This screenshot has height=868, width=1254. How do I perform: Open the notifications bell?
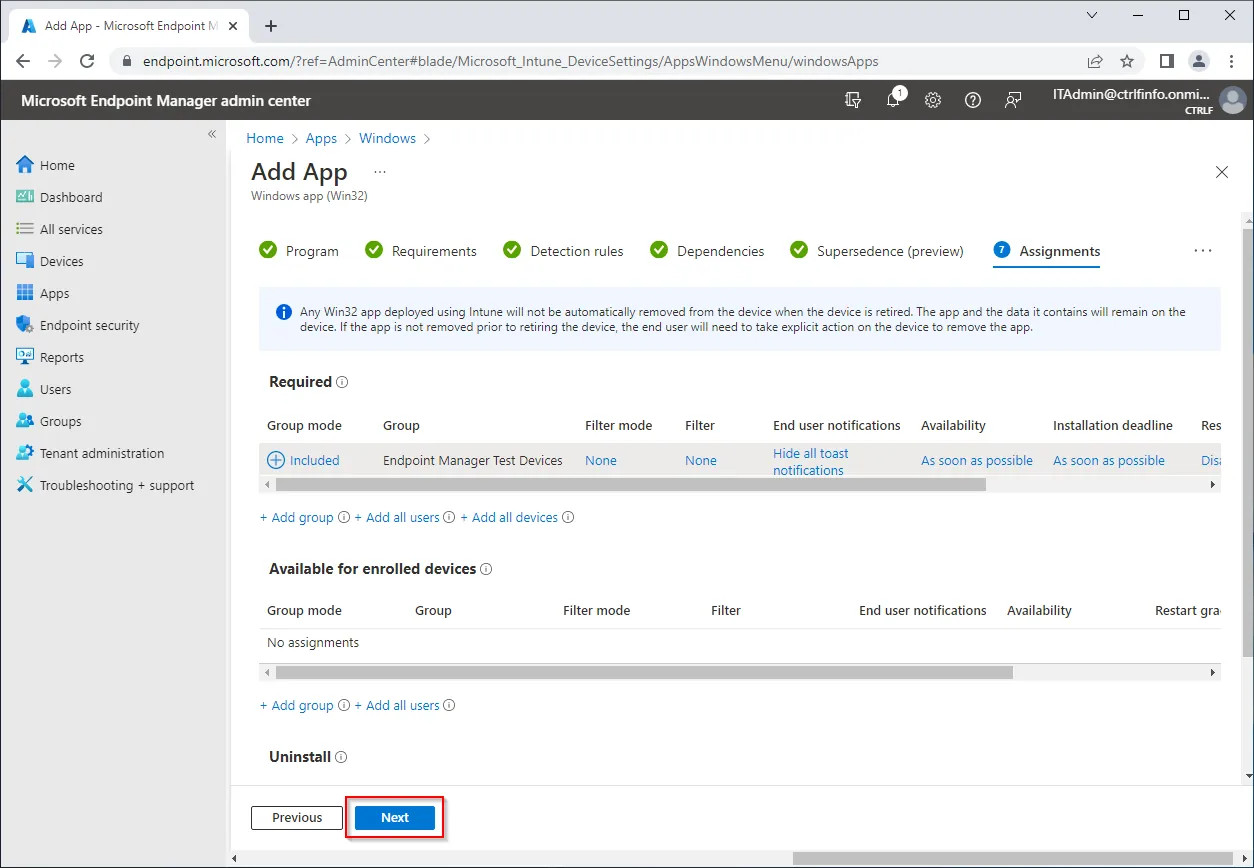pyautogui.click(x=894, y=100)
